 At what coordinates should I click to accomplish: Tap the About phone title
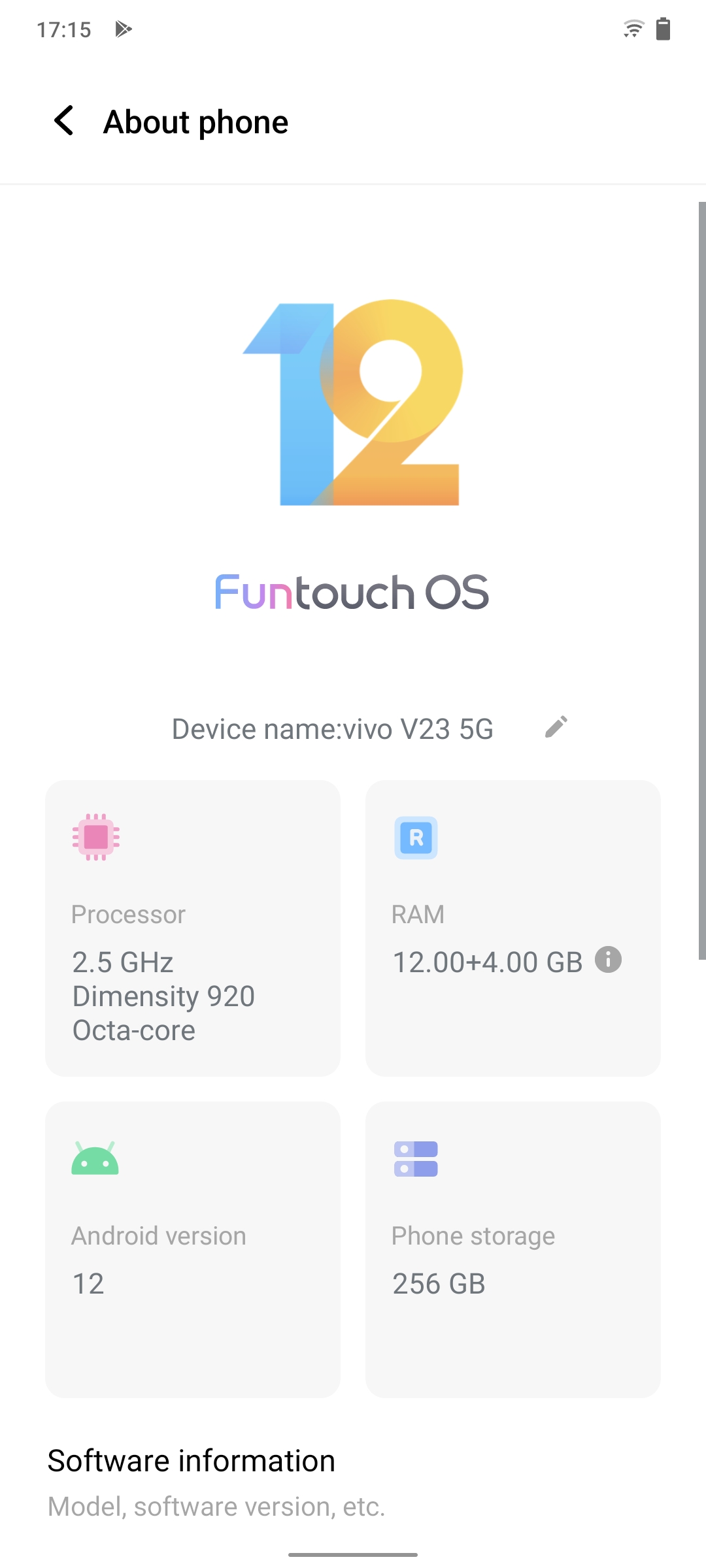[196, 122]
